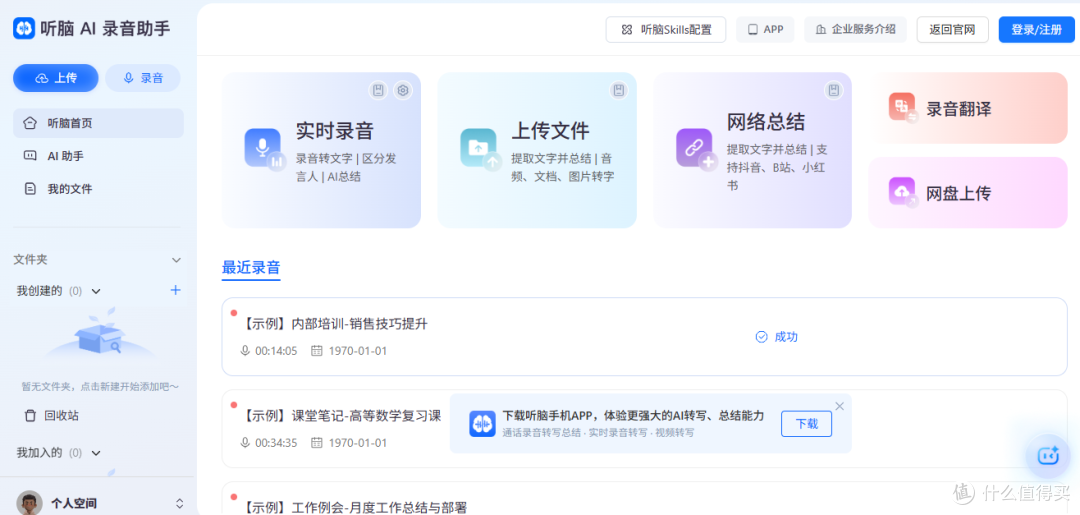1080x515 pixels.
Task: Collapse the 文件夹 section chevron
Action: click(176, 260)
